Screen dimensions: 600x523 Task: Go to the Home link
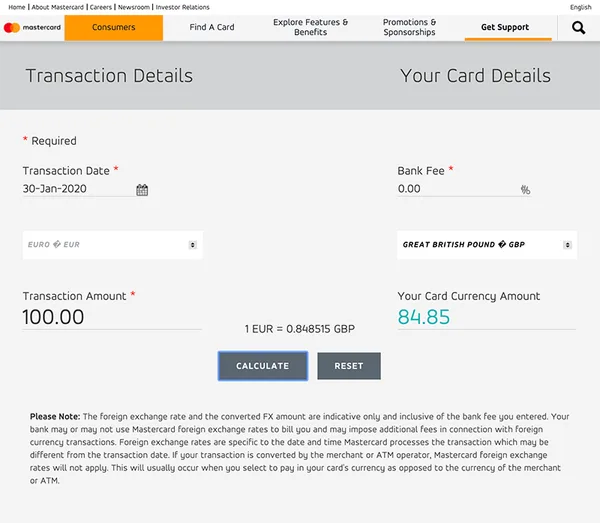coord(16,7)
